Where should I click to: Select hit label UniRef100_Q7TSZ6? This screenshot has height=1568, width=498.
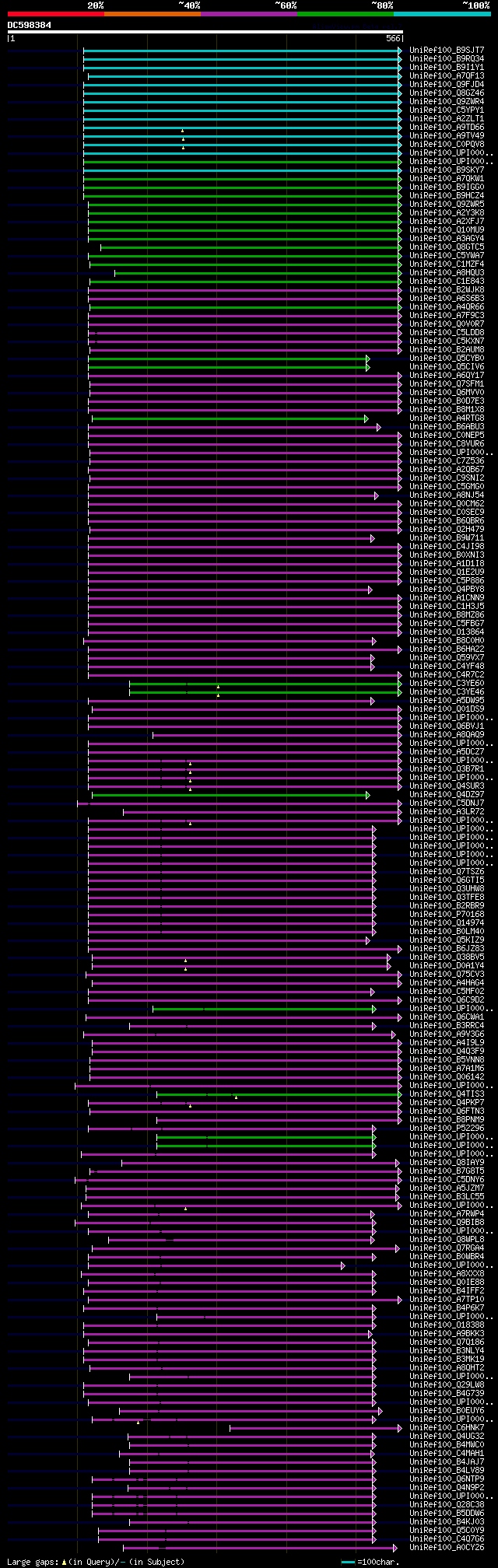447,872
